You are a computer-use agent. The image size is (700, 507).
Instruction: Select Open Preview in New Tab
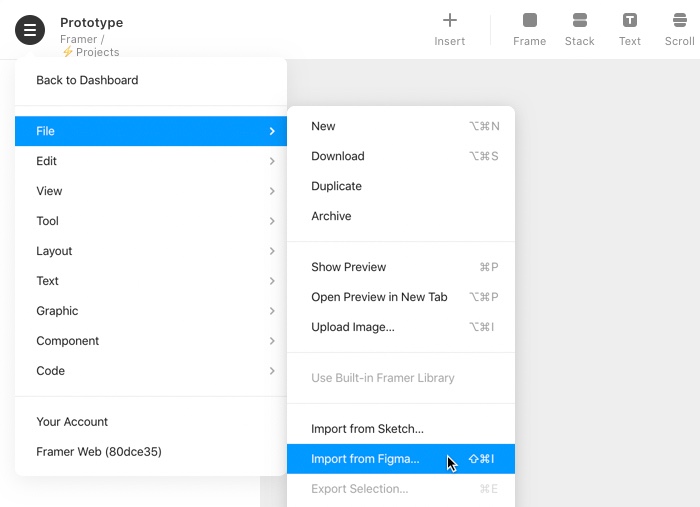pyautogui.click(x=401, y=297)
